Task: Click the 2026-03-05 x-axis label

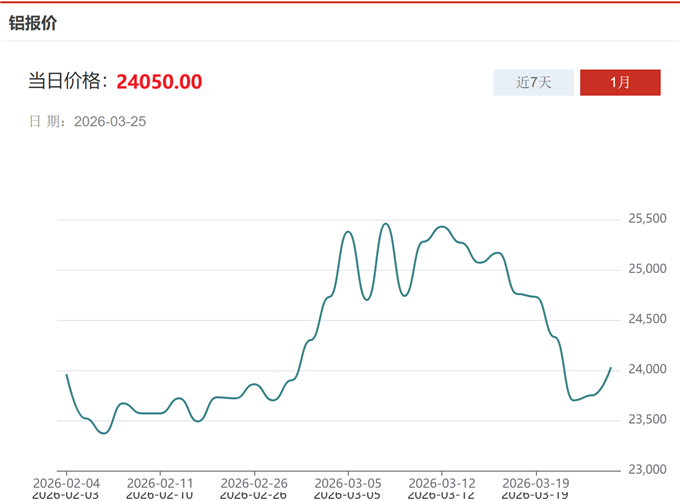Action: point(348,481)
